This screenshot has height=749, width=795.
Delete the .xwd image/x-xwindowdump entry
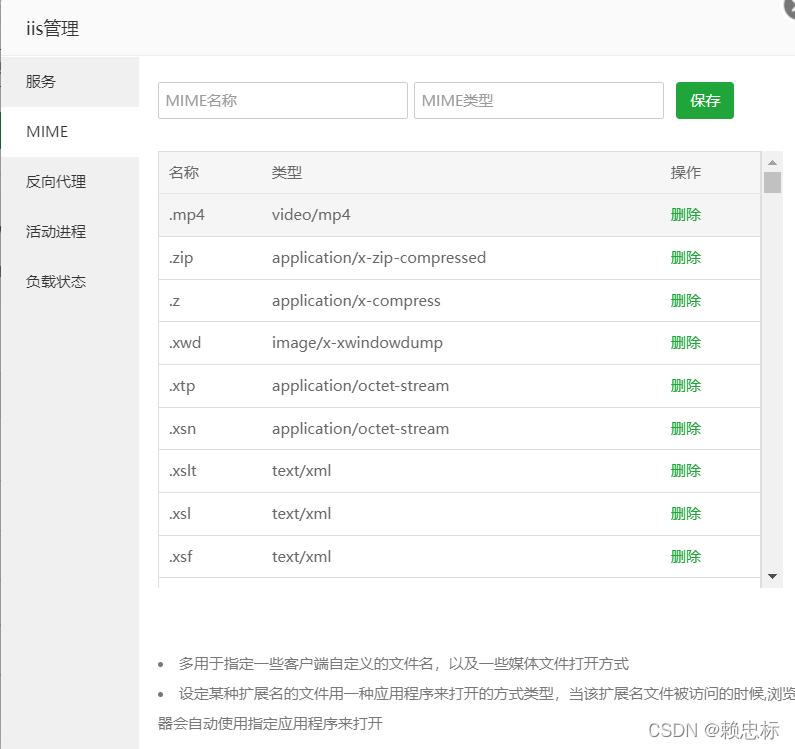pos(685,343)
